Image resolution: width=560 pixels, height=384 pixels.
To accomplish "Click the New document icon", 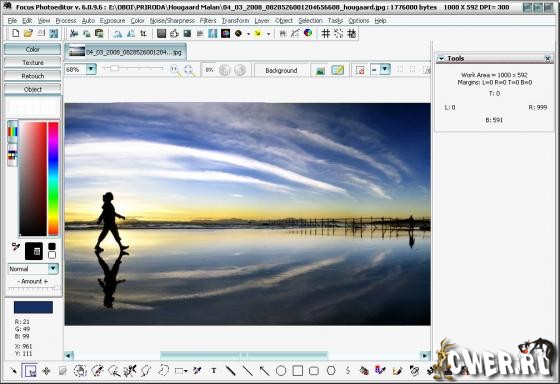I will 15,34.
